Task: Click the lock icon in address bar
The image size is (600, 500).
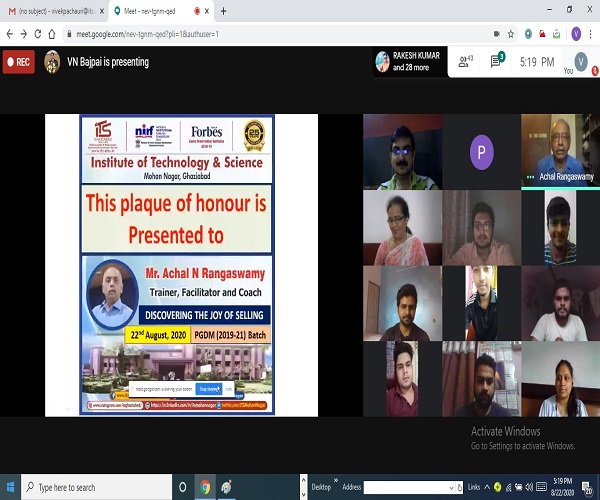Action: [x=69, y=34]
